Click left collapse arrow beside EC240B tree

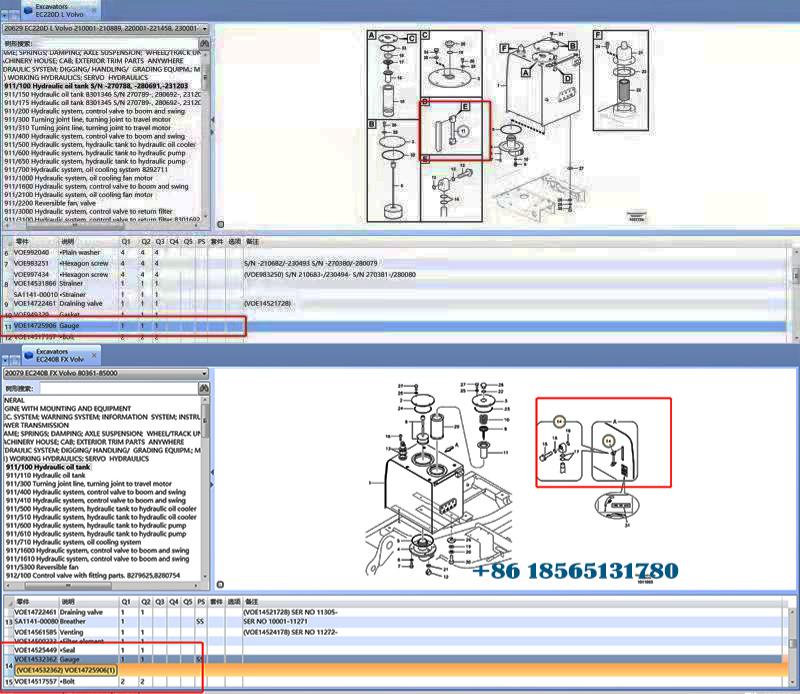pyautogui.click(x=212, y=472)
